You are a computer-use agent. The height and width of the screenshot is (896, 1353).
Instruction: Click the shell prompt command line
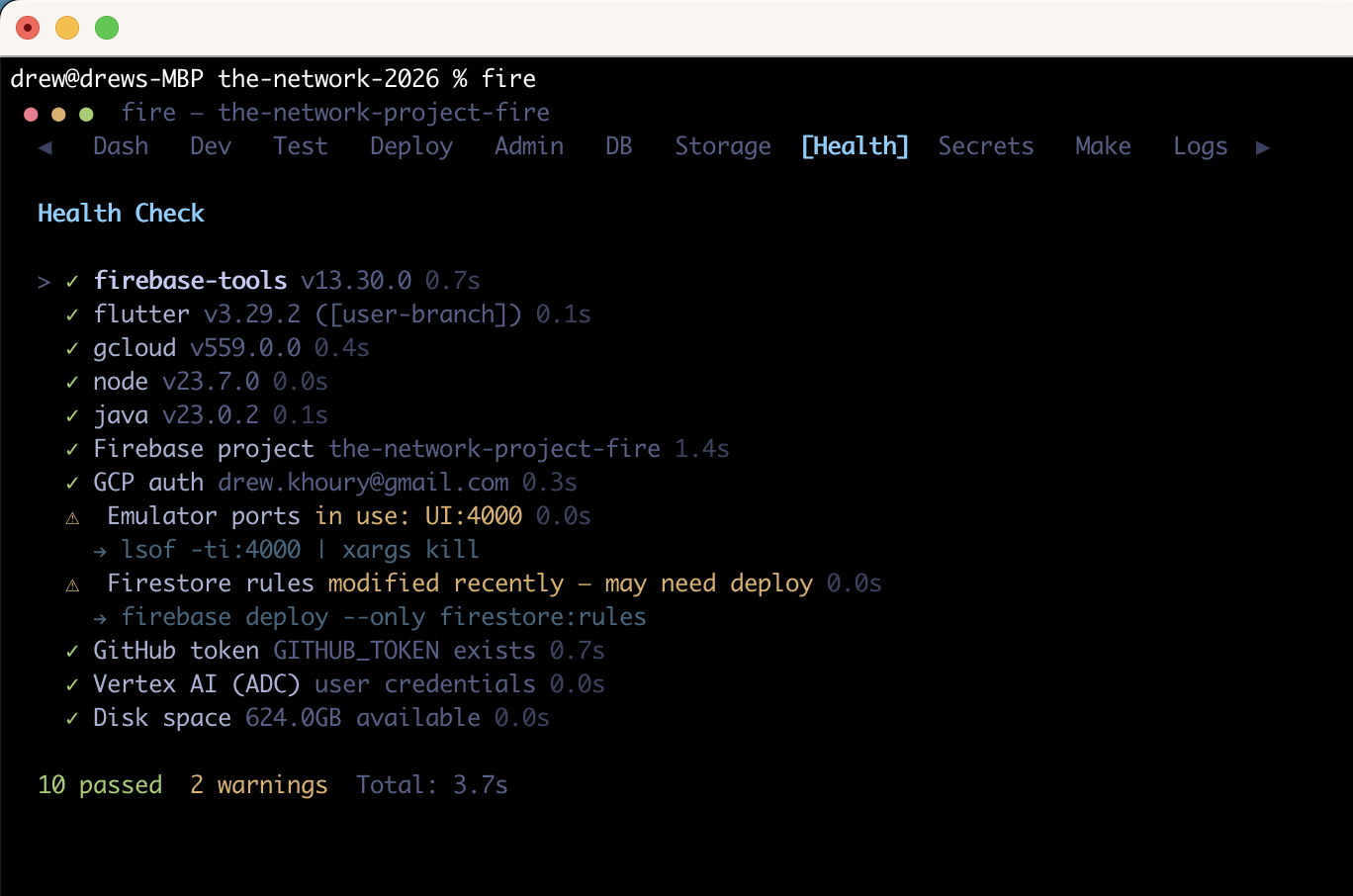click(273, 78)
